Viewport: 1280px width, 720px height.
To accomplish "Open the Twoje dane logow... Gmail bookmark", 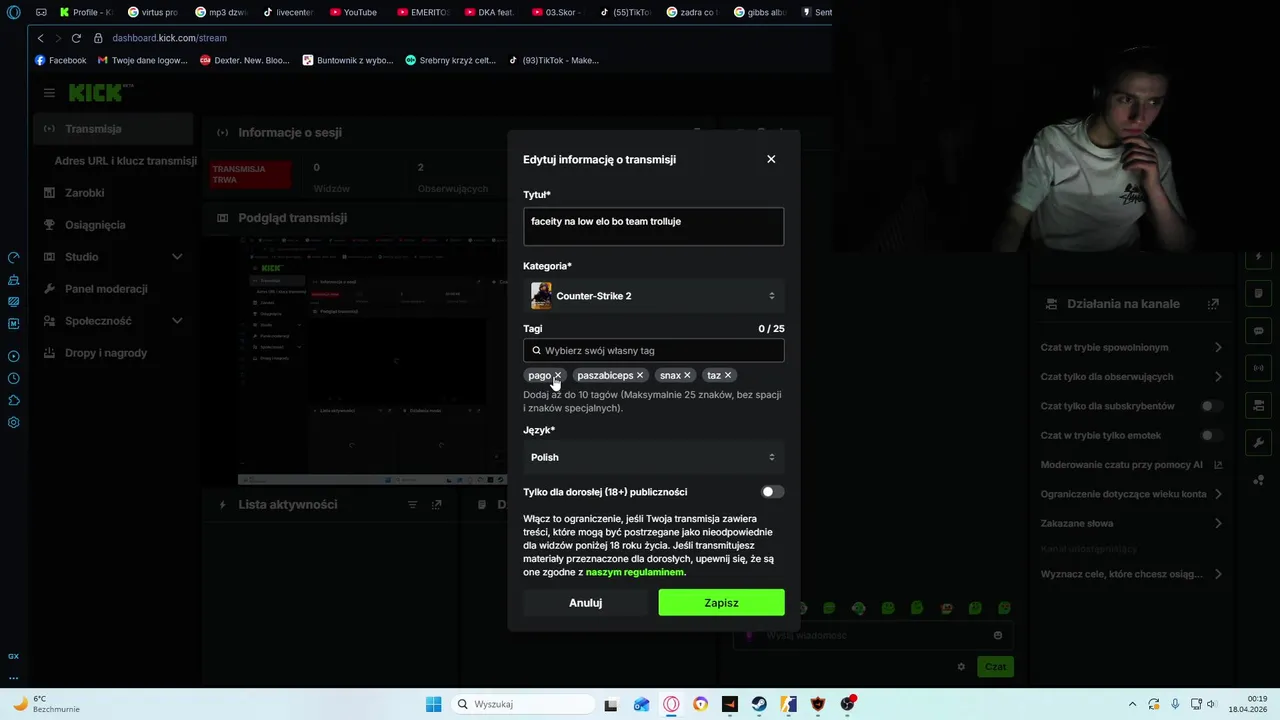I will 143,60.
